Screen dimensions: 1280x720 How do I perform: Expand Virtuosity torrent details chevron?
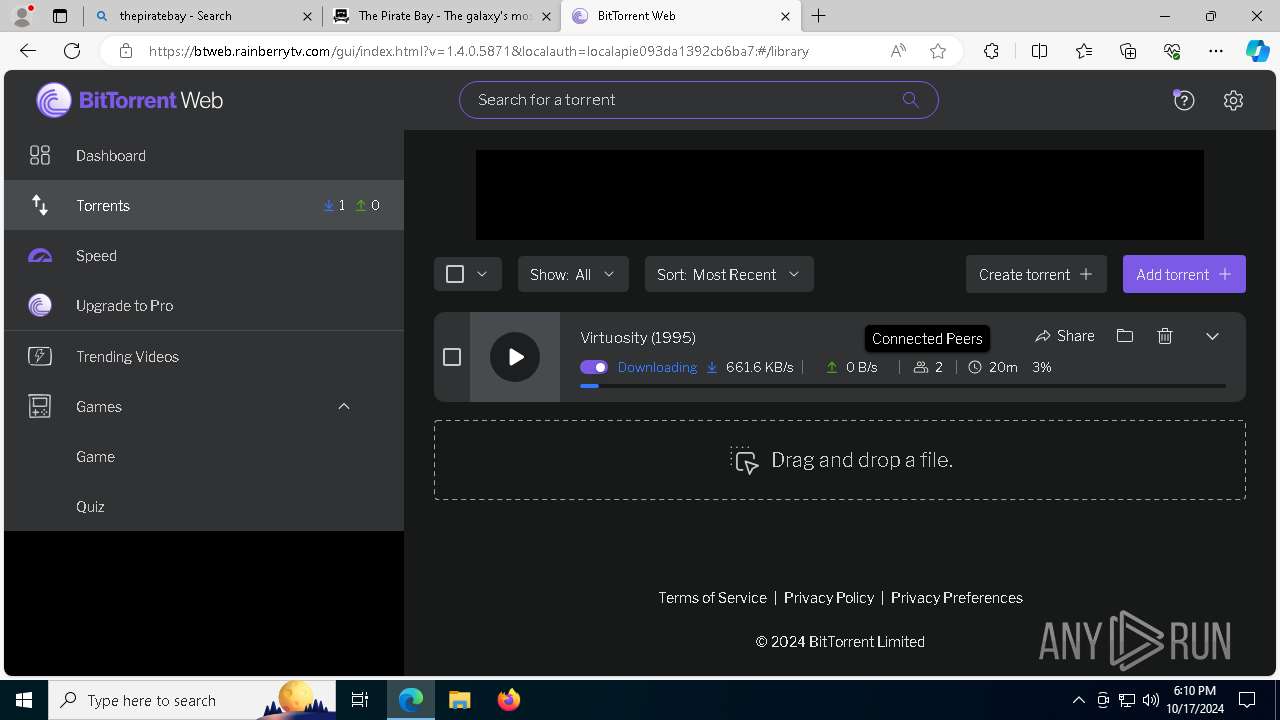pos(1212,336)
